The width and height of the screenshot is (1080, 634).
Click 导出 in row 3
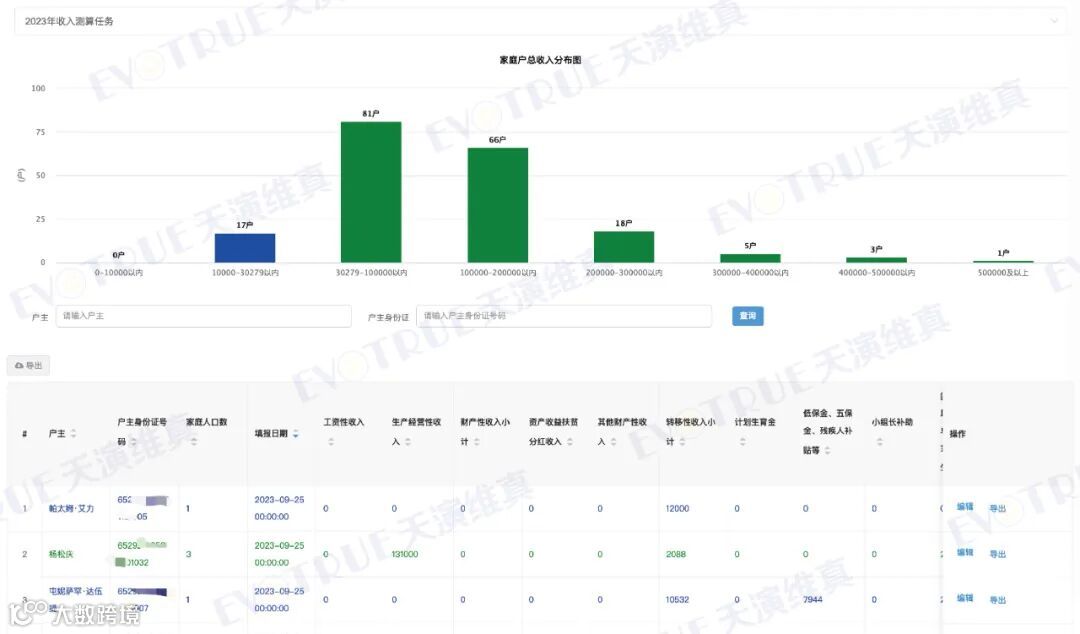tap(997, 600)
